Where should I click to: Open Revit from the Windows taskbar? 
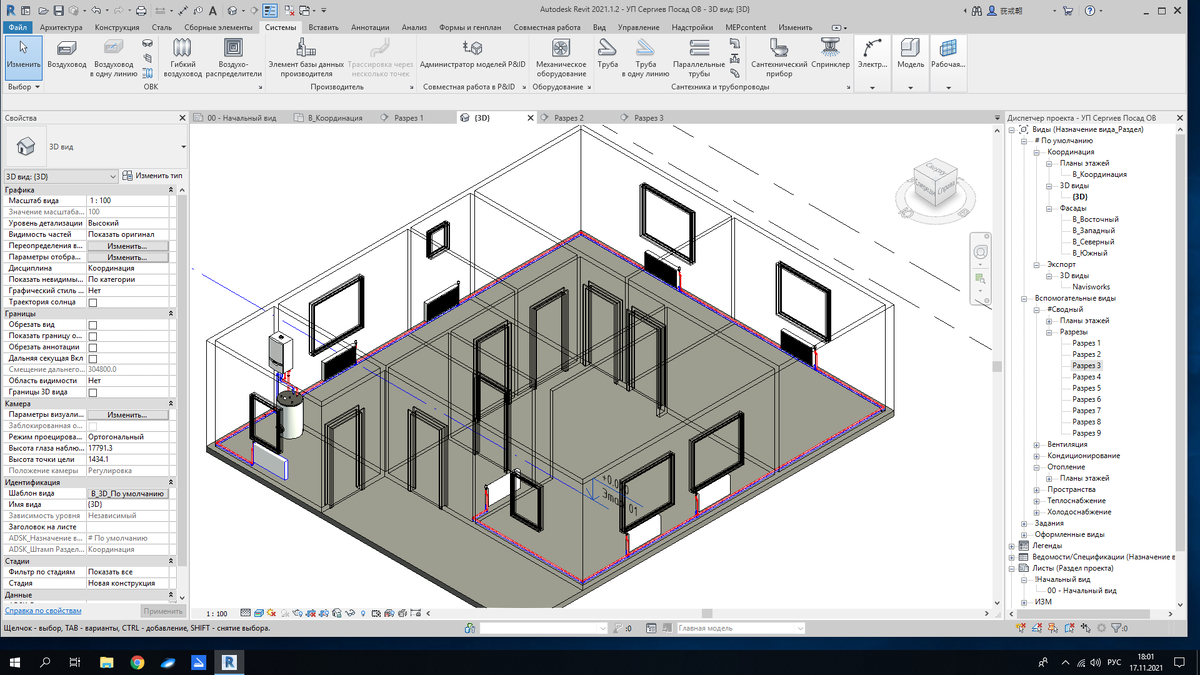(230, 662)
